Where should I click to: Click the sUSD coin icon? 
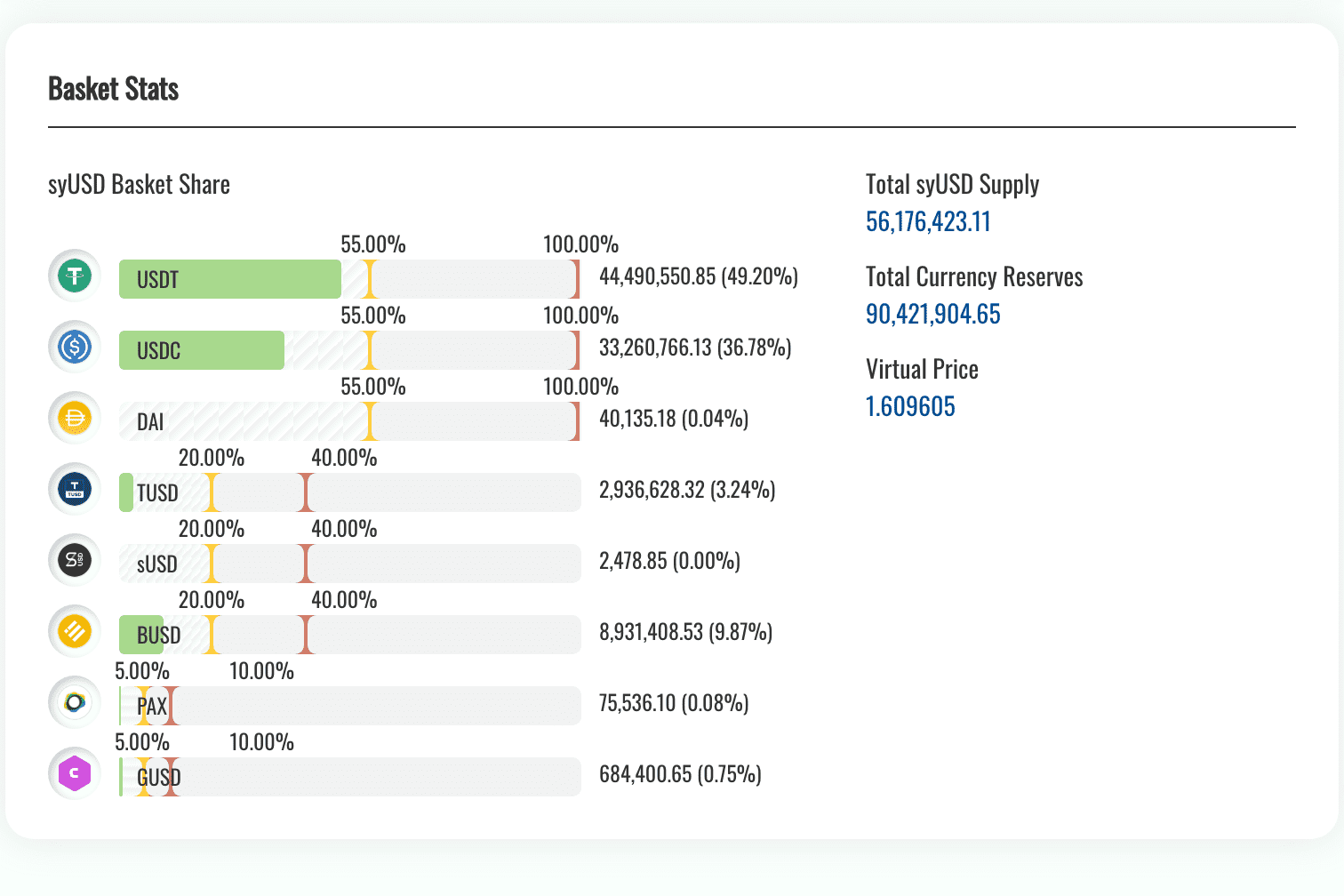pyautogui.click(x=74, y=560)
